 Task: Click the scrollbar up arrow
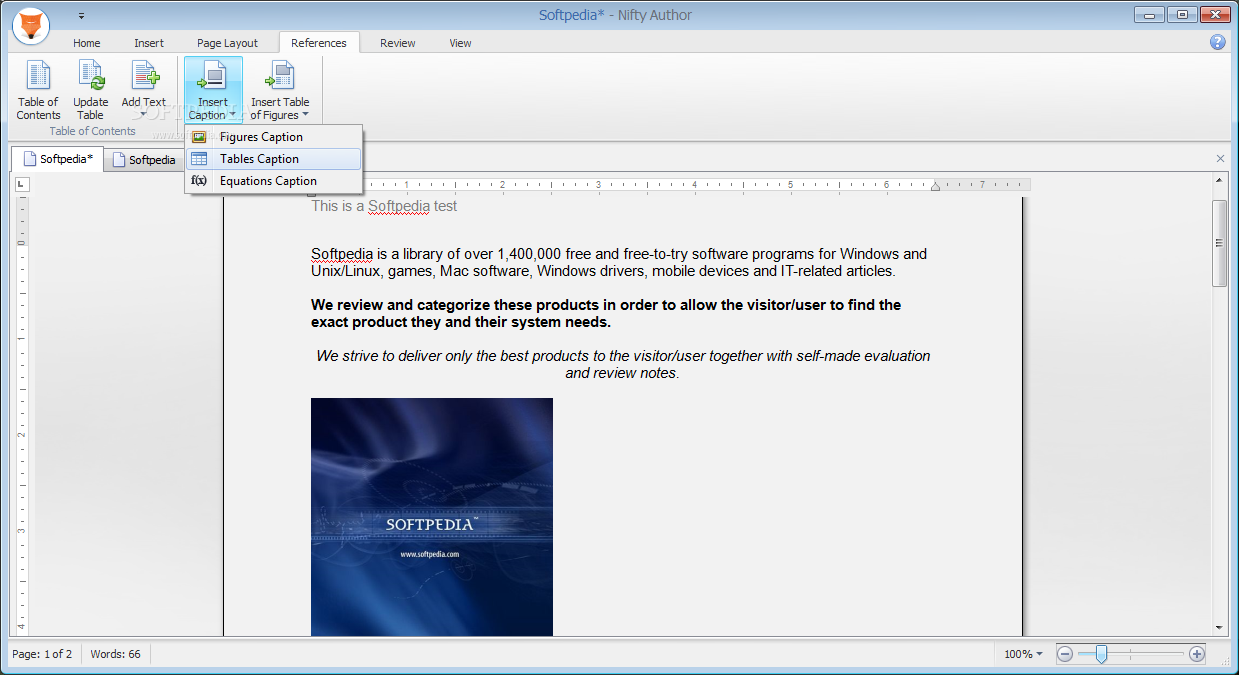(x=1219, y=181)
